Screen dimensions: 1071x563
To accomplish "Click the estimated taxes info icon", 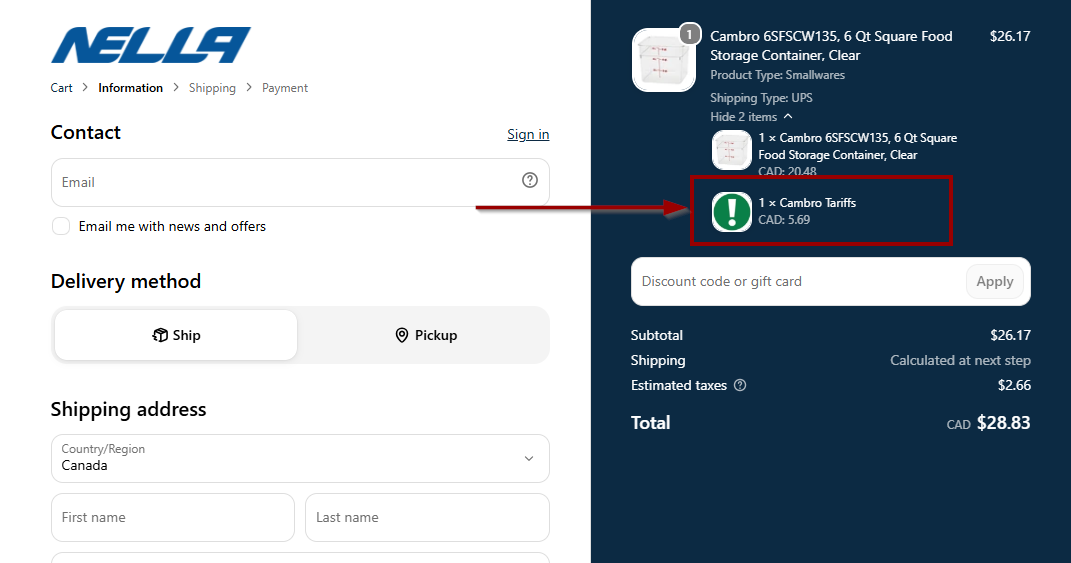I will 740,385.
